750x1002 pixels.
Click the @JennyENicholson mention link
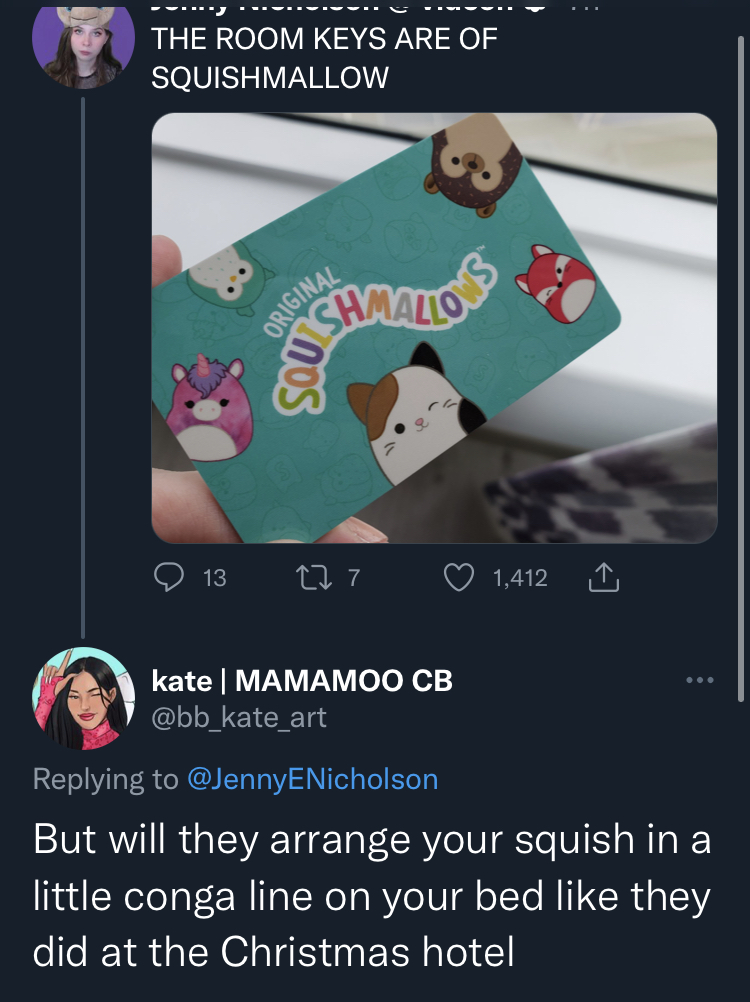point(312,779)
